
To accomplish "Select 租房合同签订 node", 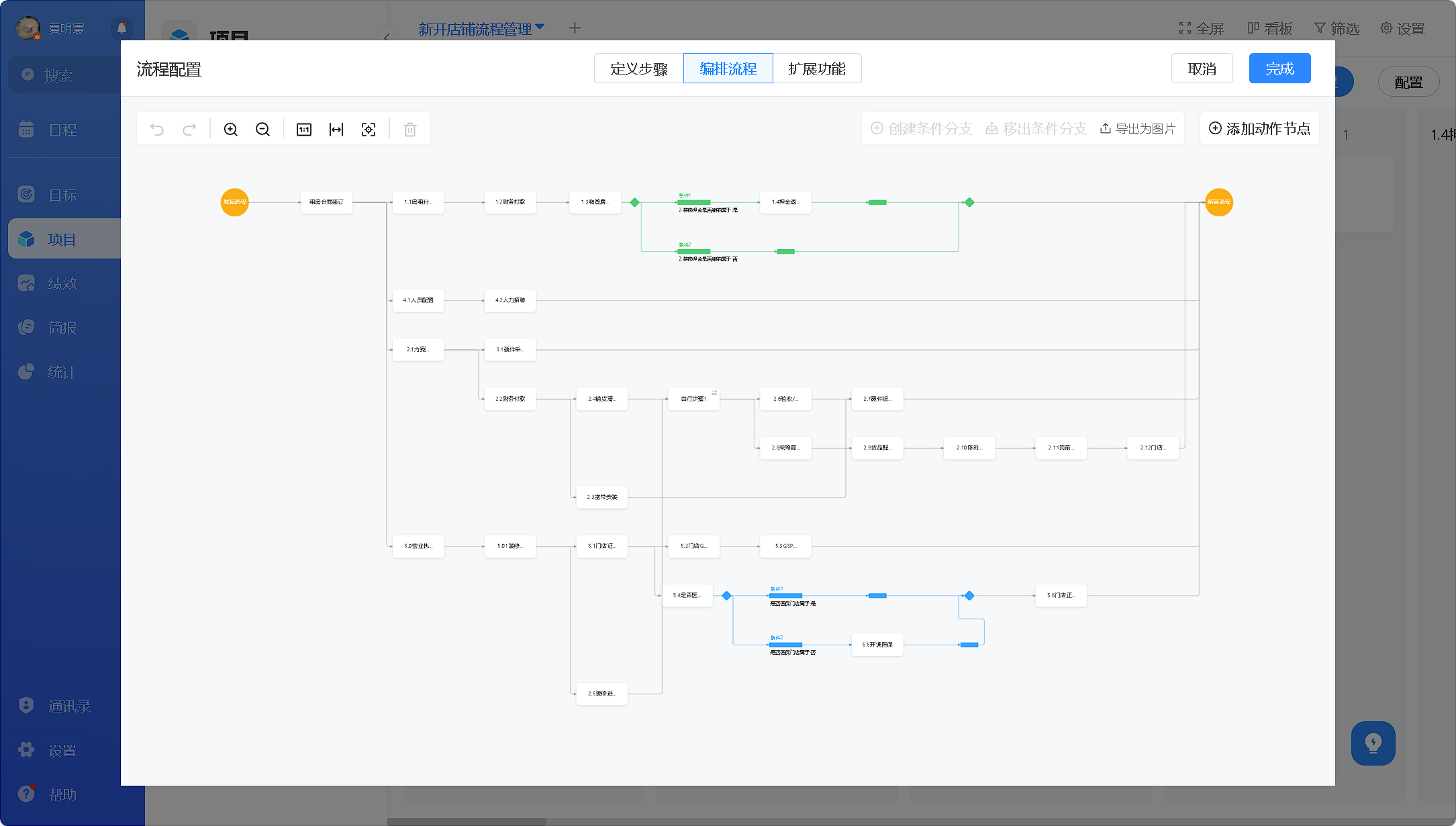I will (x=326, y=202).
